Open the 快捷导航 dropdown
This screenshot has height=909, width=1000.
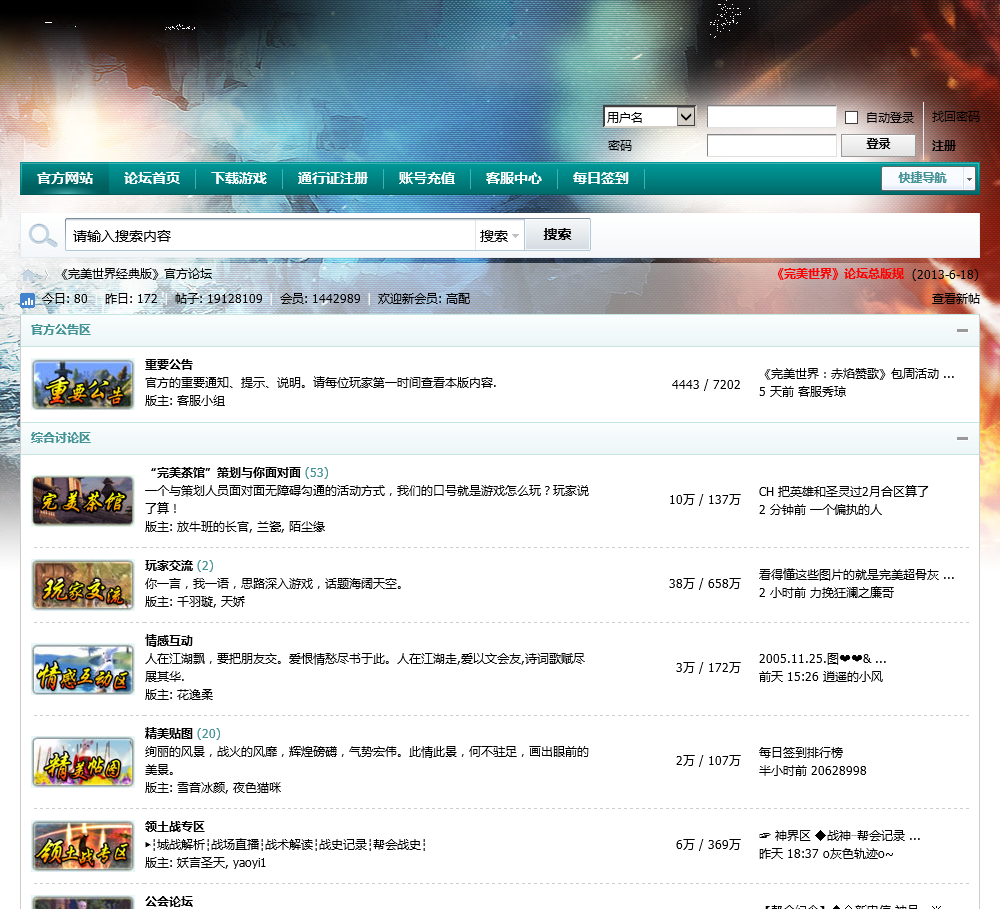[928, 178]
